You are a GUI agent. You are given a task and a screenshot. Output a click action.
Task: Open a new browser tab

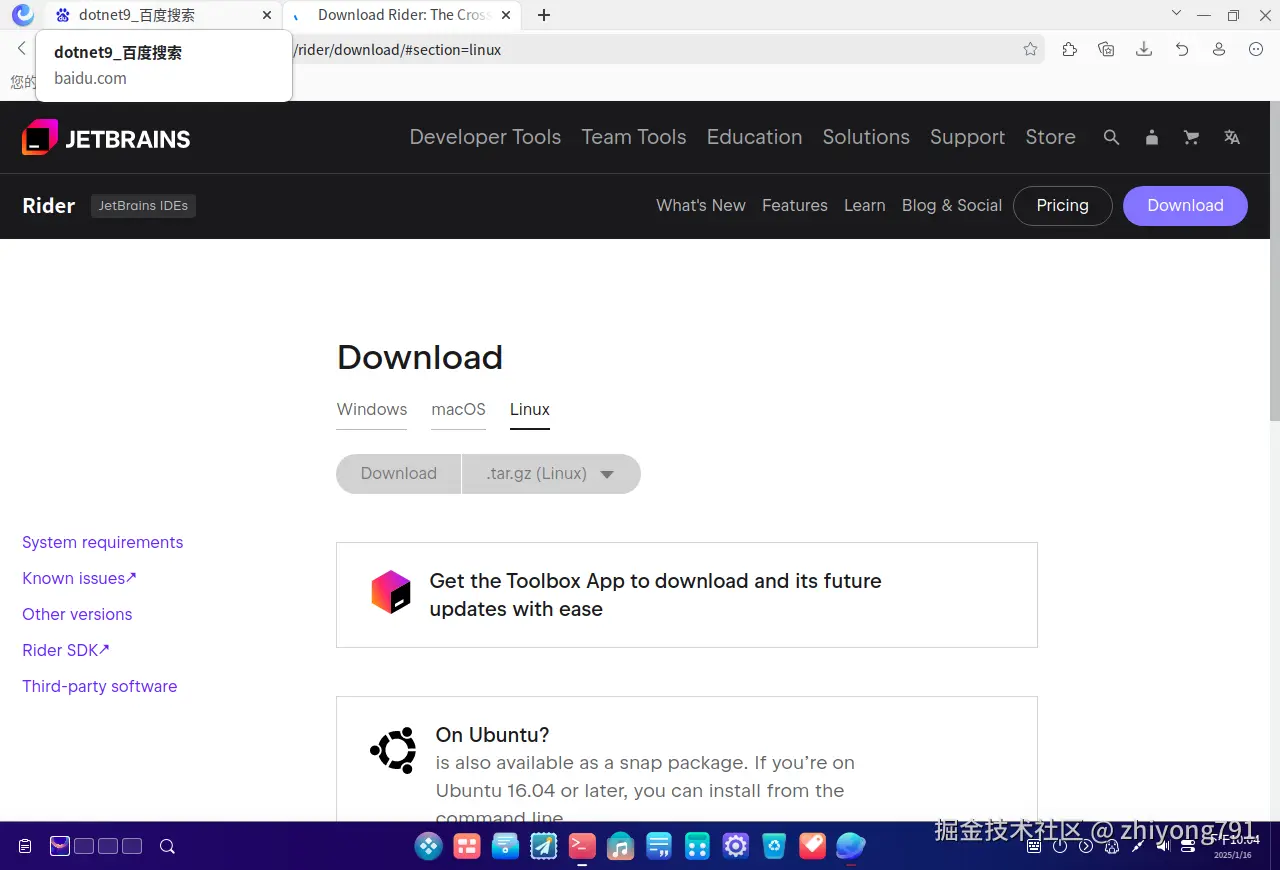click(x=544, y=15)
